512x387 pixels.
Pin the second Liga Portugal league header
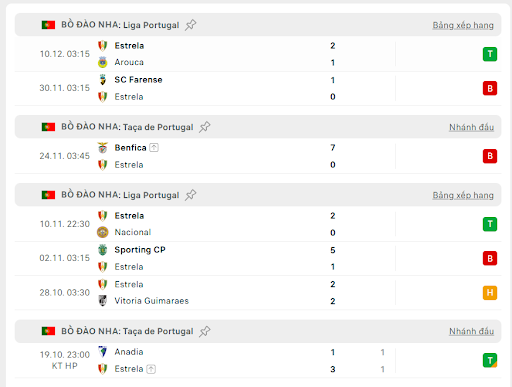191,195
